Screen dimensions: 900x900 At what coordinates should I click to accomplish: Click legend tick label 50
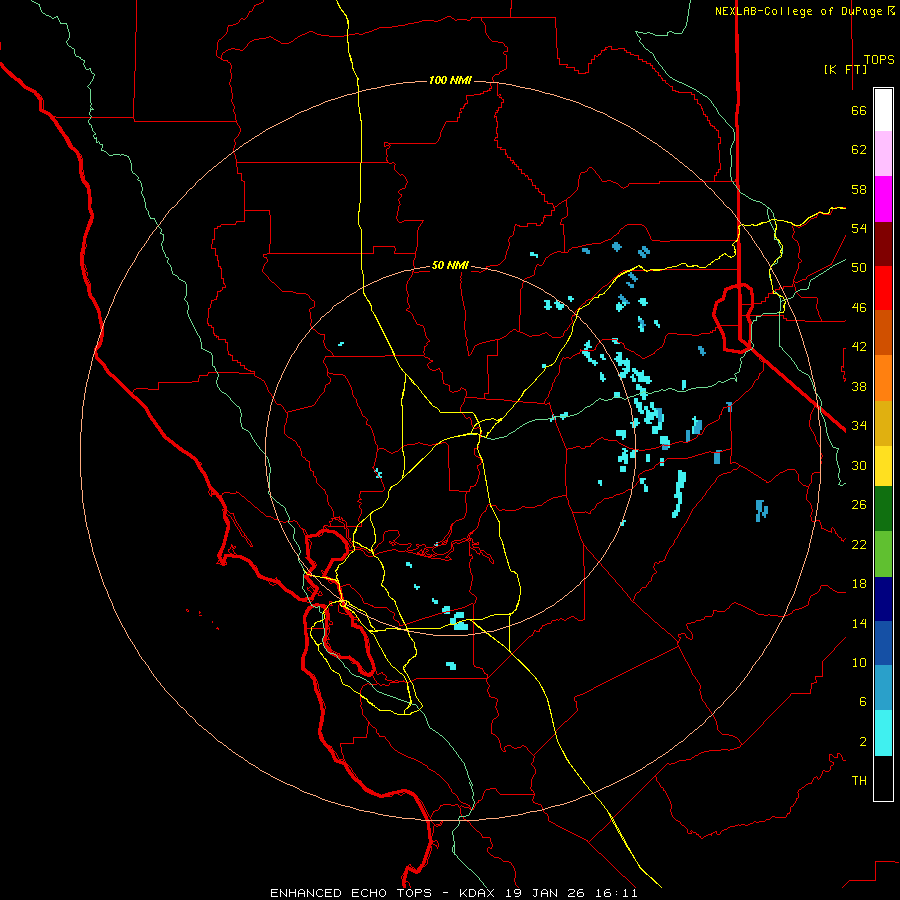point(859,268)
